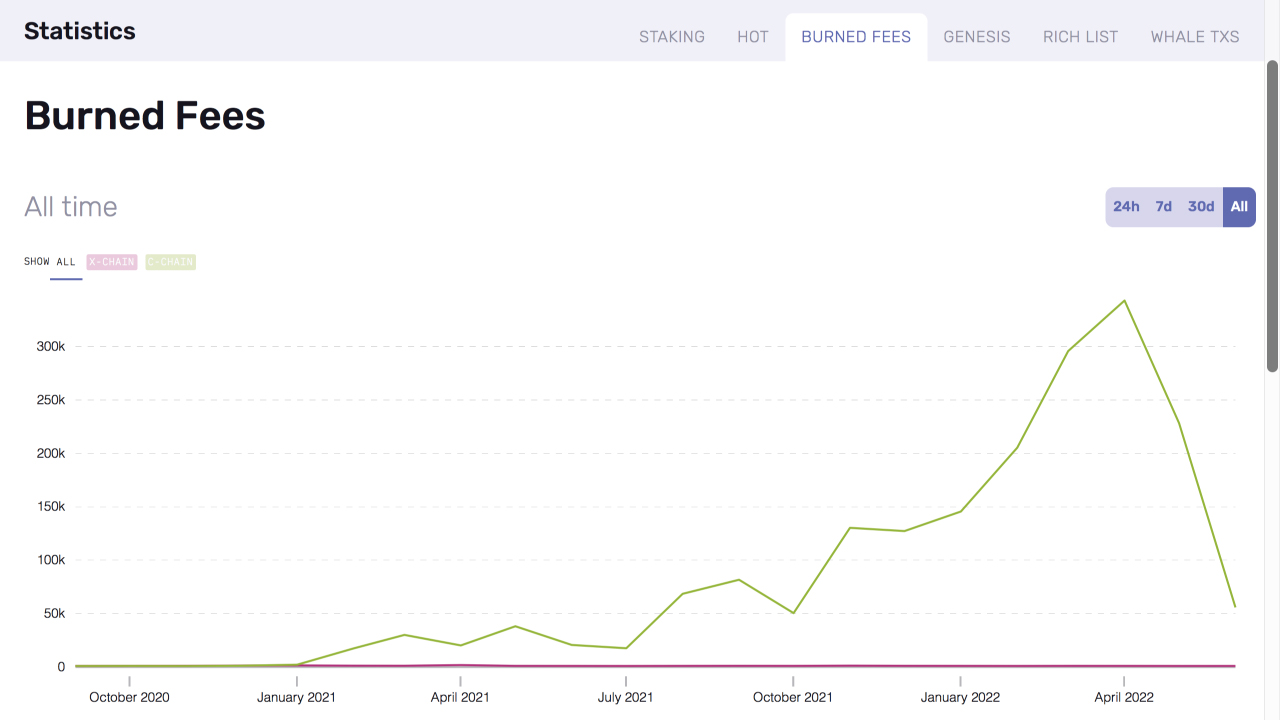The image size is (1280, 720).
Task: Toggle the X-CHAIN series chip
Action: coord(112,262)
